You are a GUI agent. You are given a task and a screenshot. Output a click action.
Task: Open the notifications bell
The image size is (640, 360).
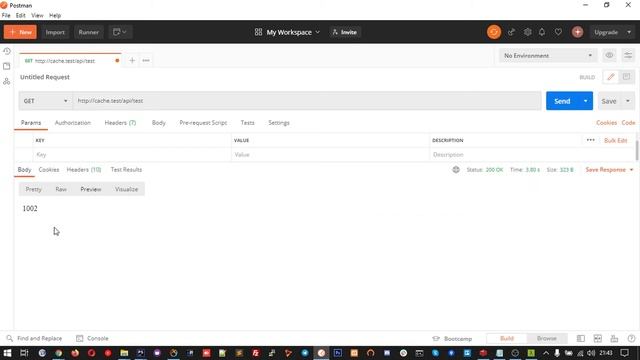coord(542,32)
